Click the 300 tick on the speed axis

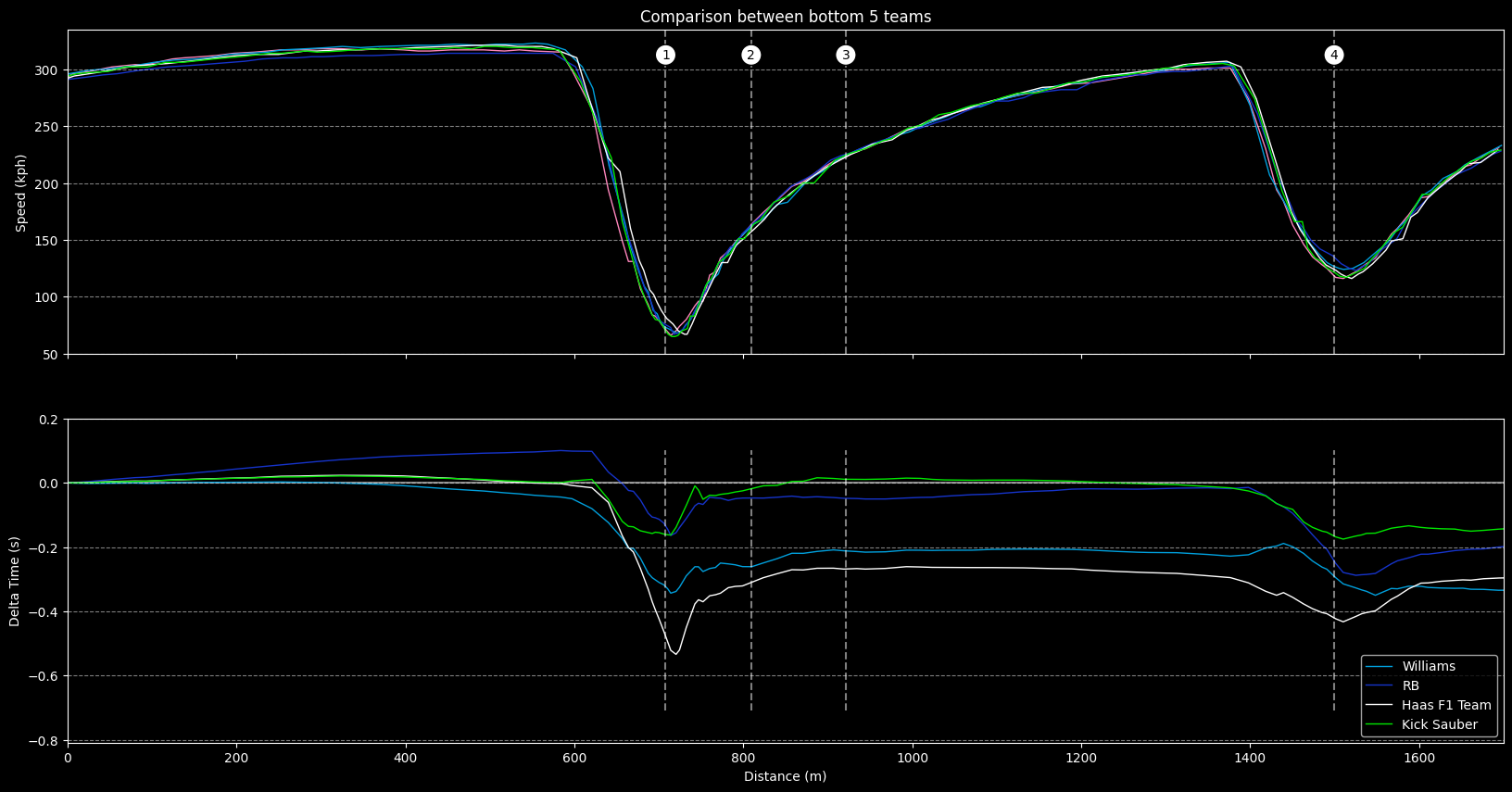[48, 70]
